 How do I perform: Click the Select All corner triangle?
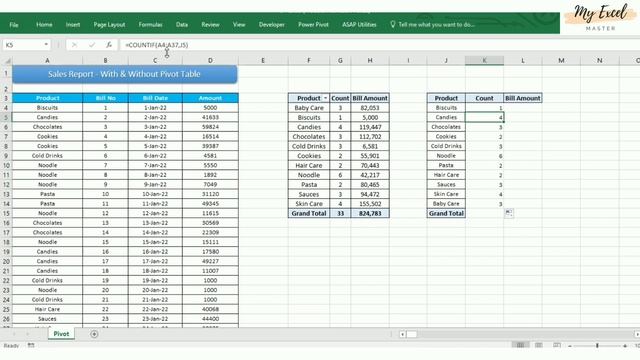coord(7,60)
